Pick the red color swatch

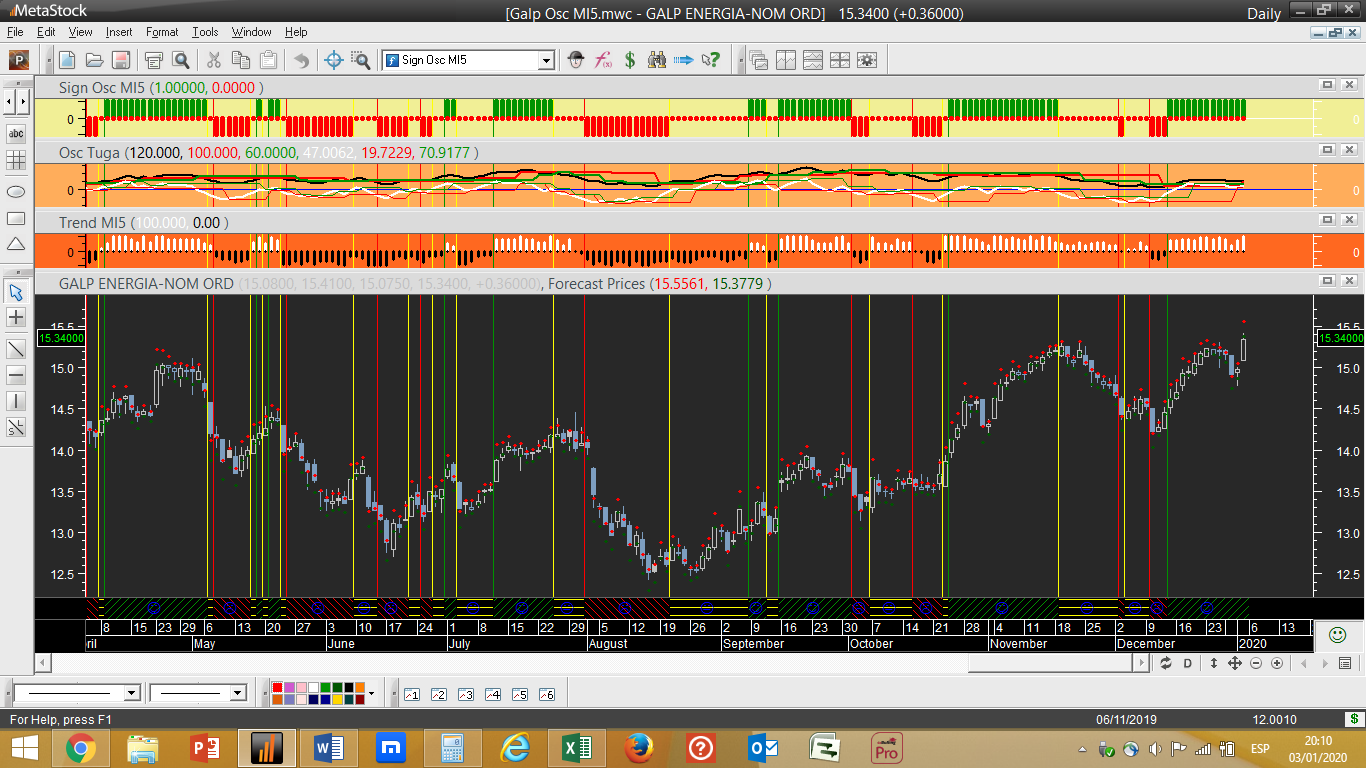coord(278,687)
